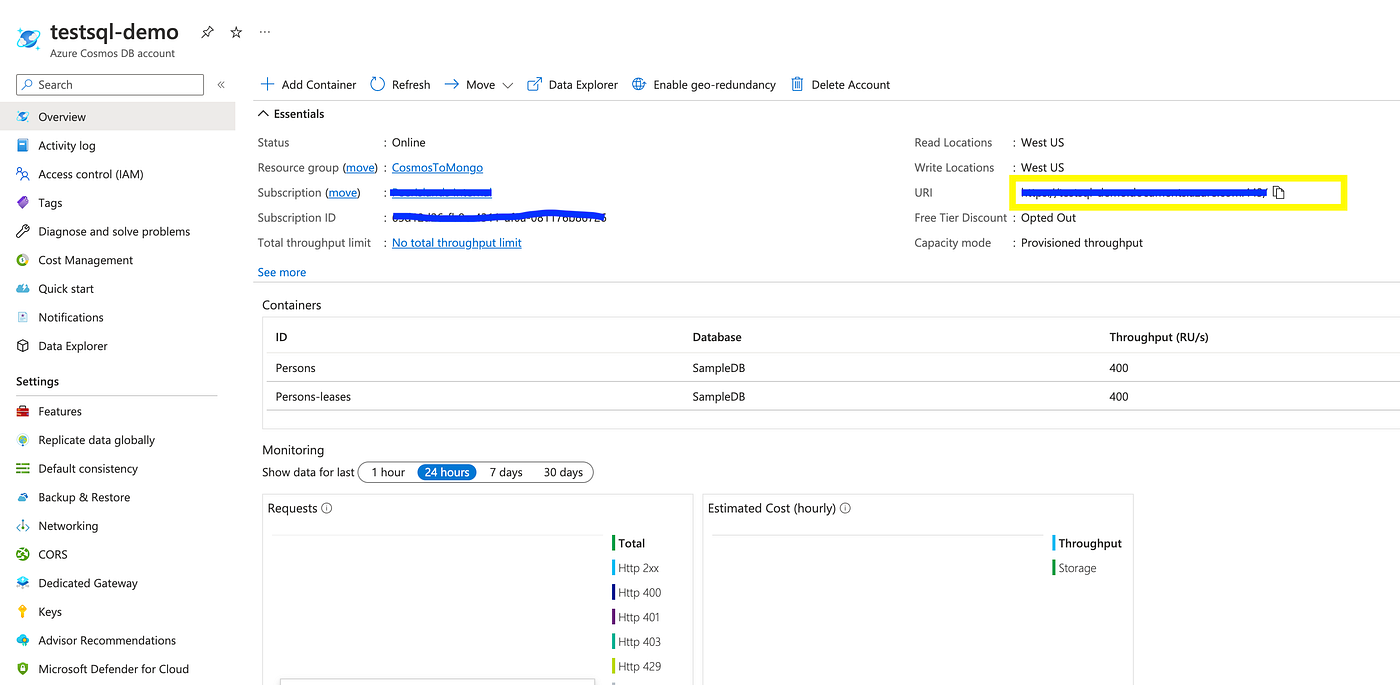Collapse the Essentials section
The width and height of the screenshot is (1400, 685).
click(x=265, y=113)
